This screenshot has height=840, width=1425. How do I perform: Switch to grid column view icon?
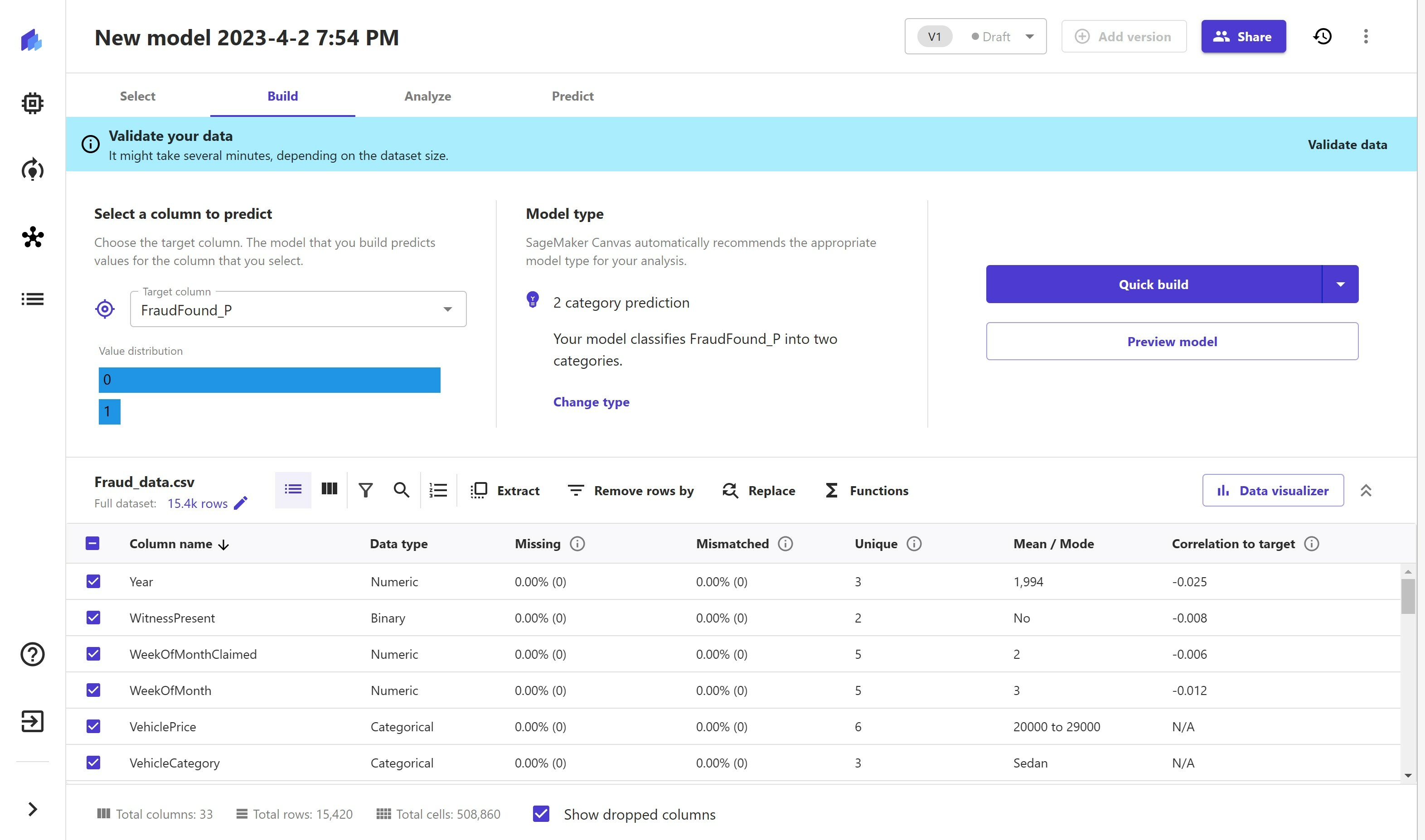click(x=329, y=489)
